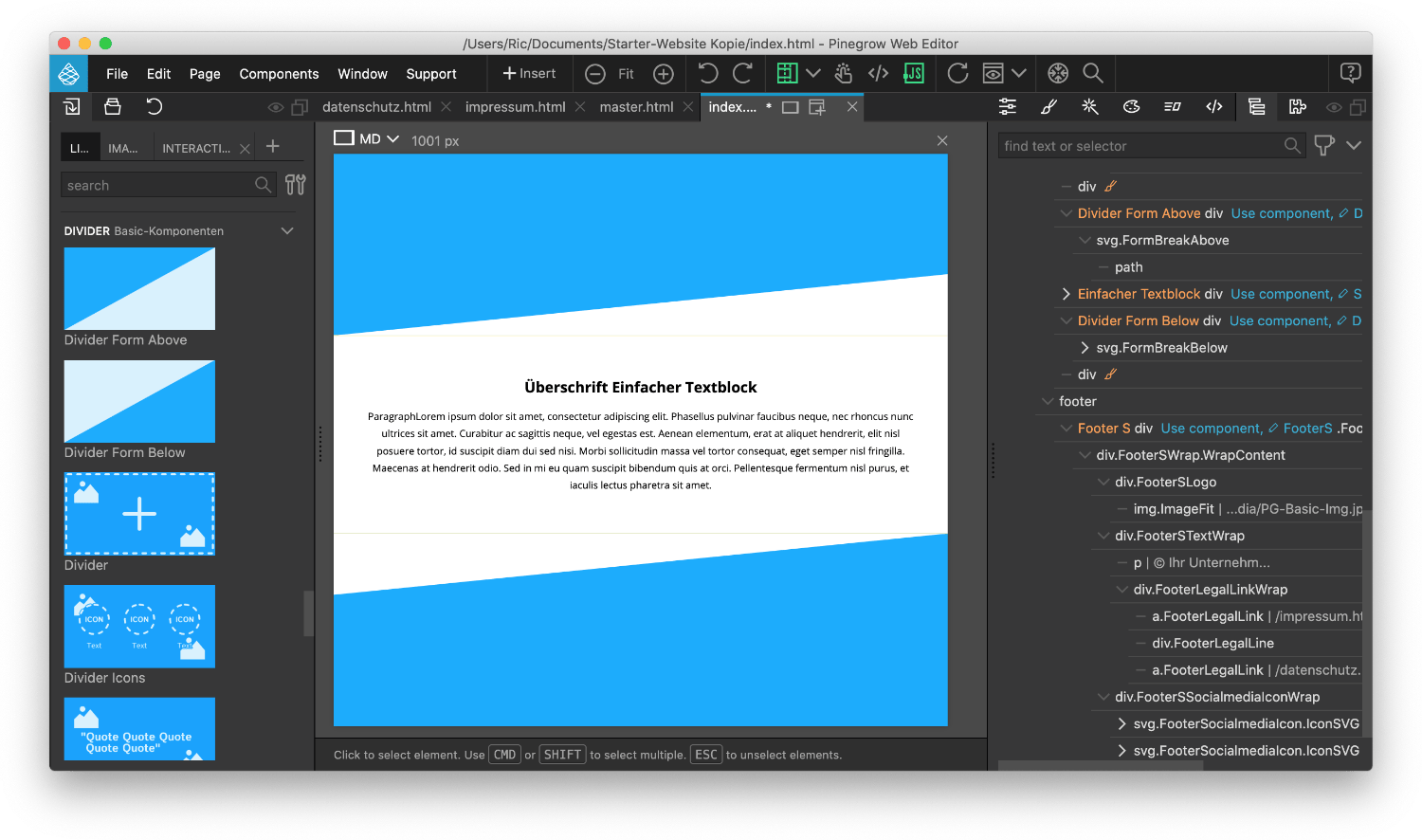Open the MD device size dropdown

[367, 139]
